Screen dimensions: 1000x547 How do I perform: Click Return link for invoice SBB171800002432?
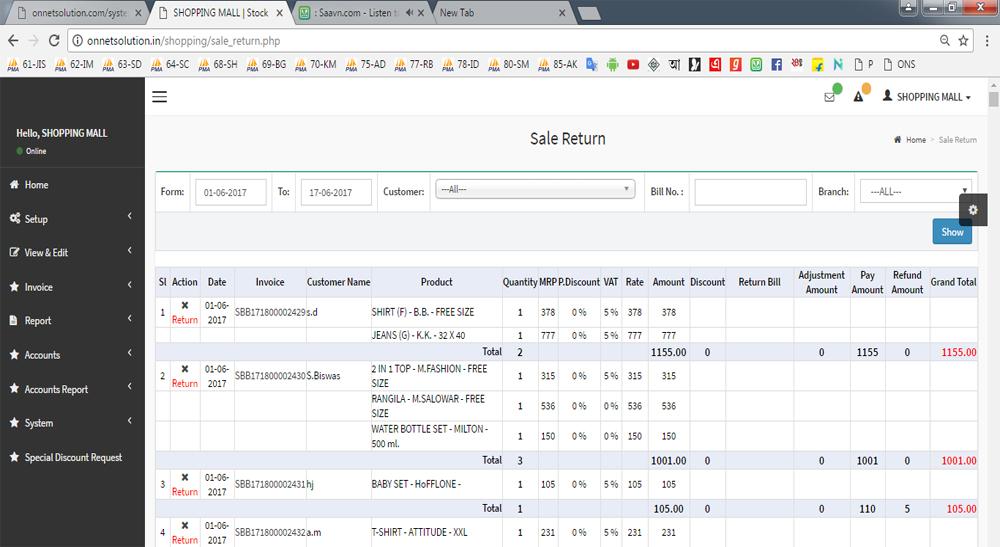(185, 540)
